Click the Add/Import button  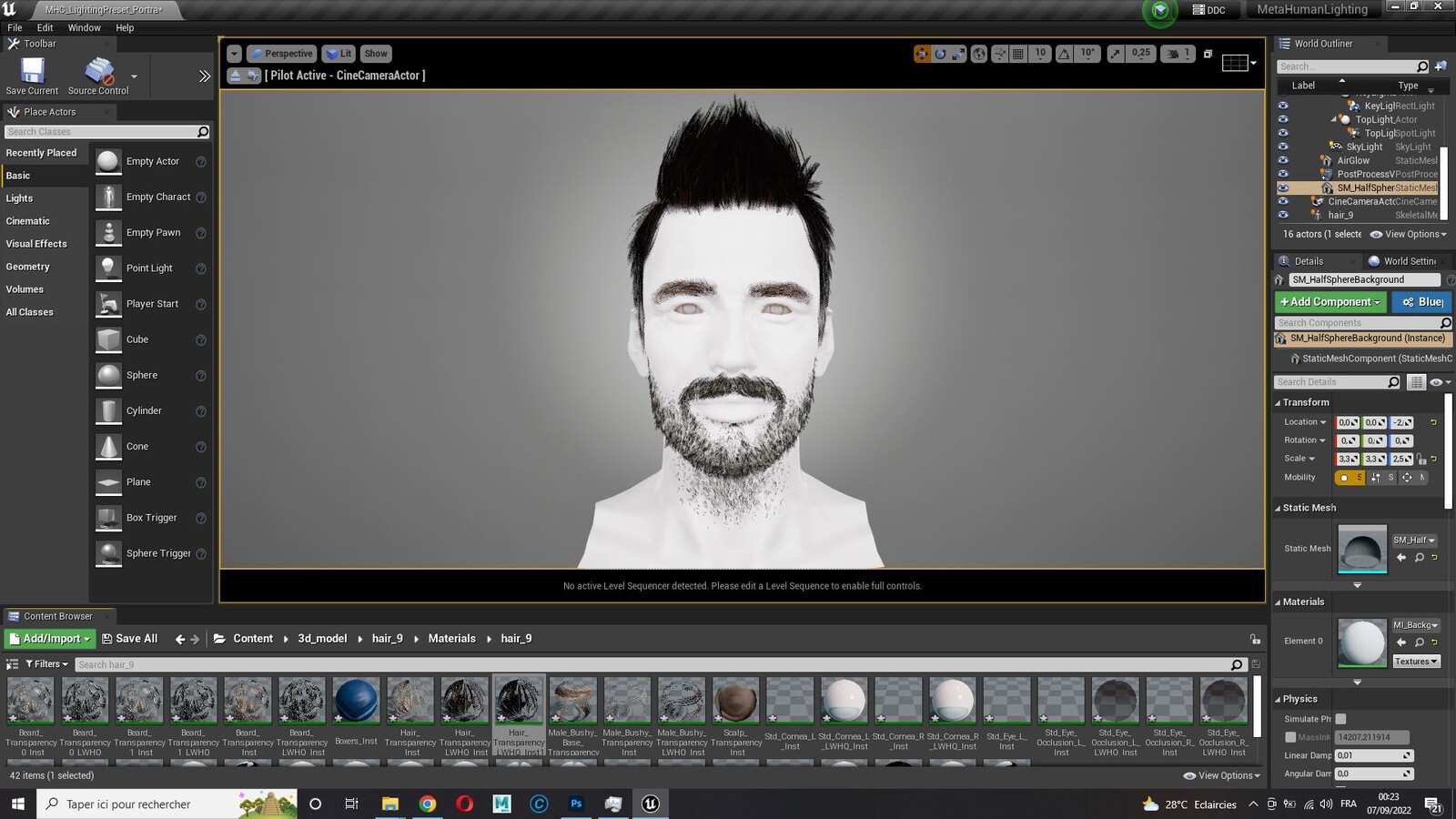click(50, 639)
